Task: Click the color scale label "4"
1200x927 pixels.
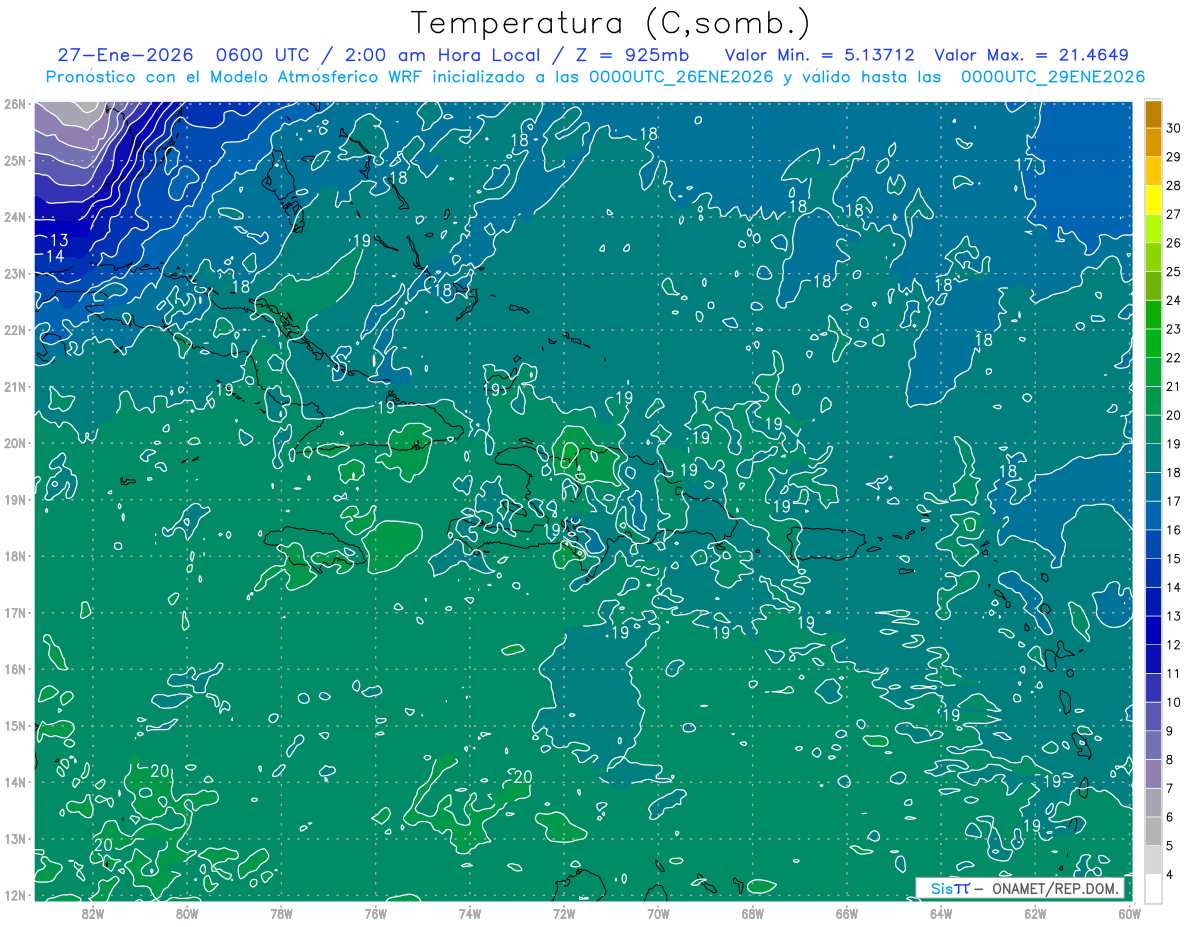Action: click(1171, 874)
